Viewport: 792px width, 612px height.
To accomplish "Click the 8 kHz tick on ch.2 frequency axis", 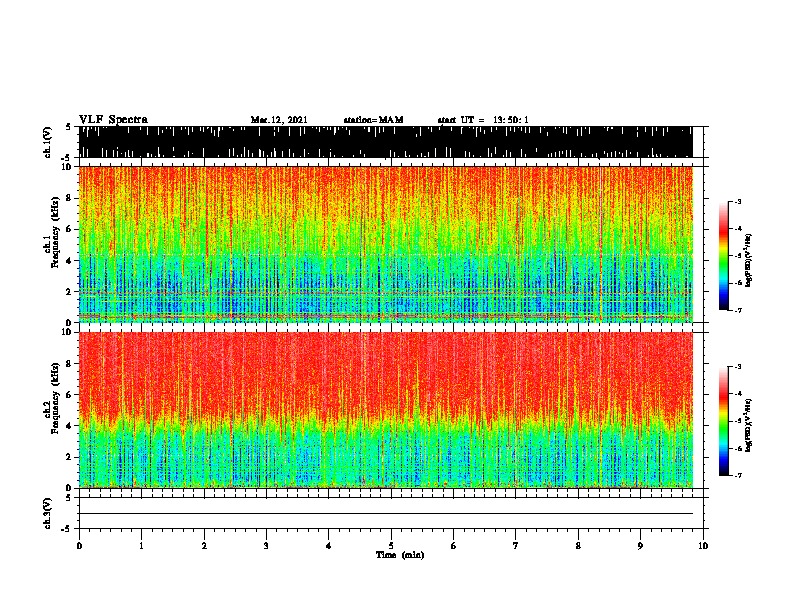I will pos(69,364).
